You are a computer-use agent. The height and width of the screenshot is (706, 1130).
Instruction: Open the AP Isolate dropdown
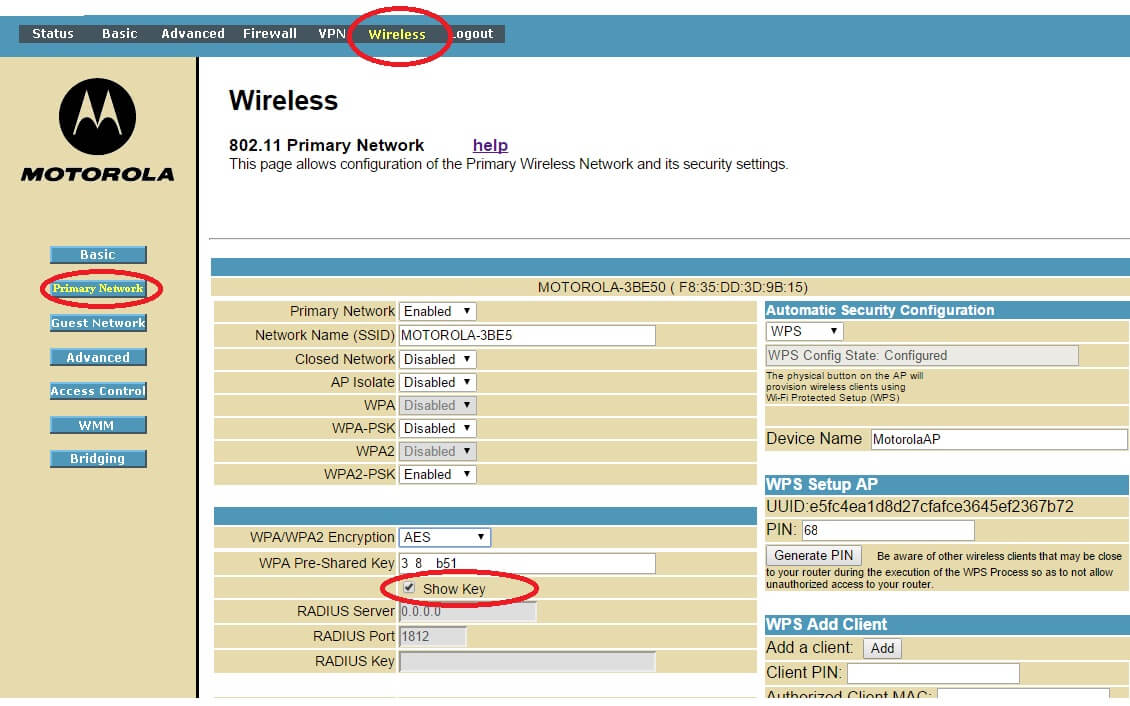[x=437, y=382]
